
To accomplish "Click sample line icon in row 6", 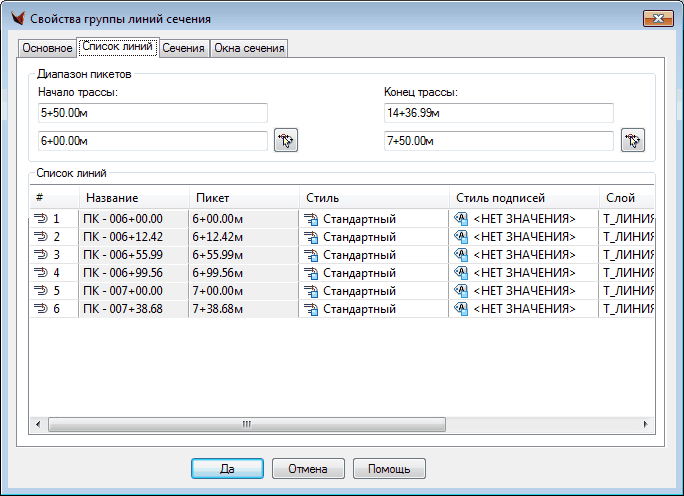I will tap(41, 309).
